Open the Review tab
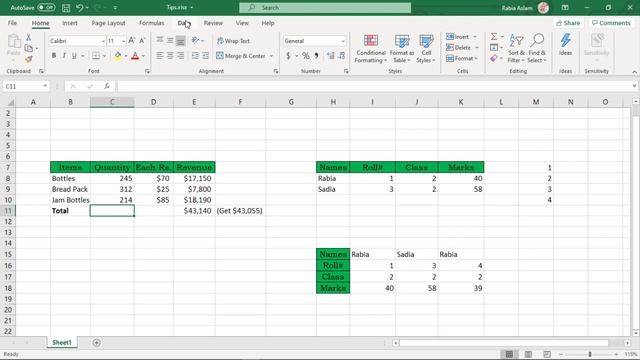The image size is (640, 360). point(213,23)
